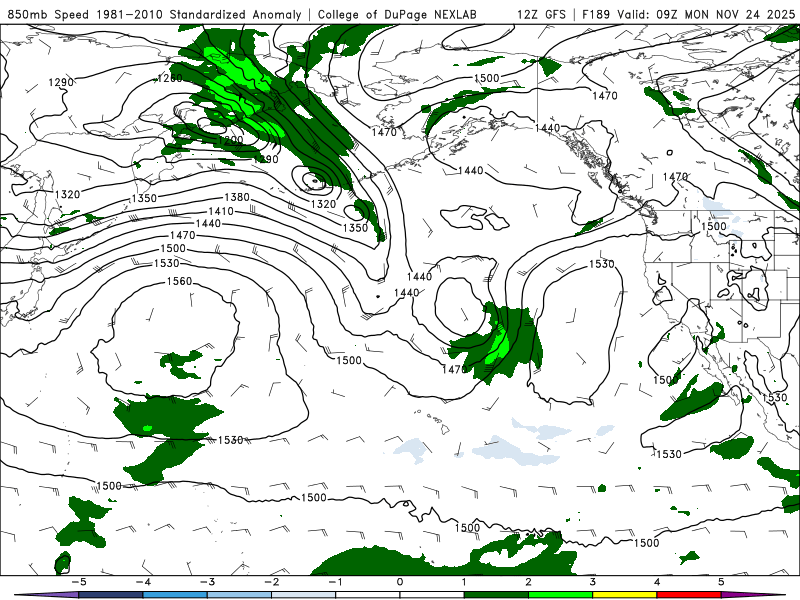Click the colorbar tick label "-1"
800x600 pixels.
point(335,582)
